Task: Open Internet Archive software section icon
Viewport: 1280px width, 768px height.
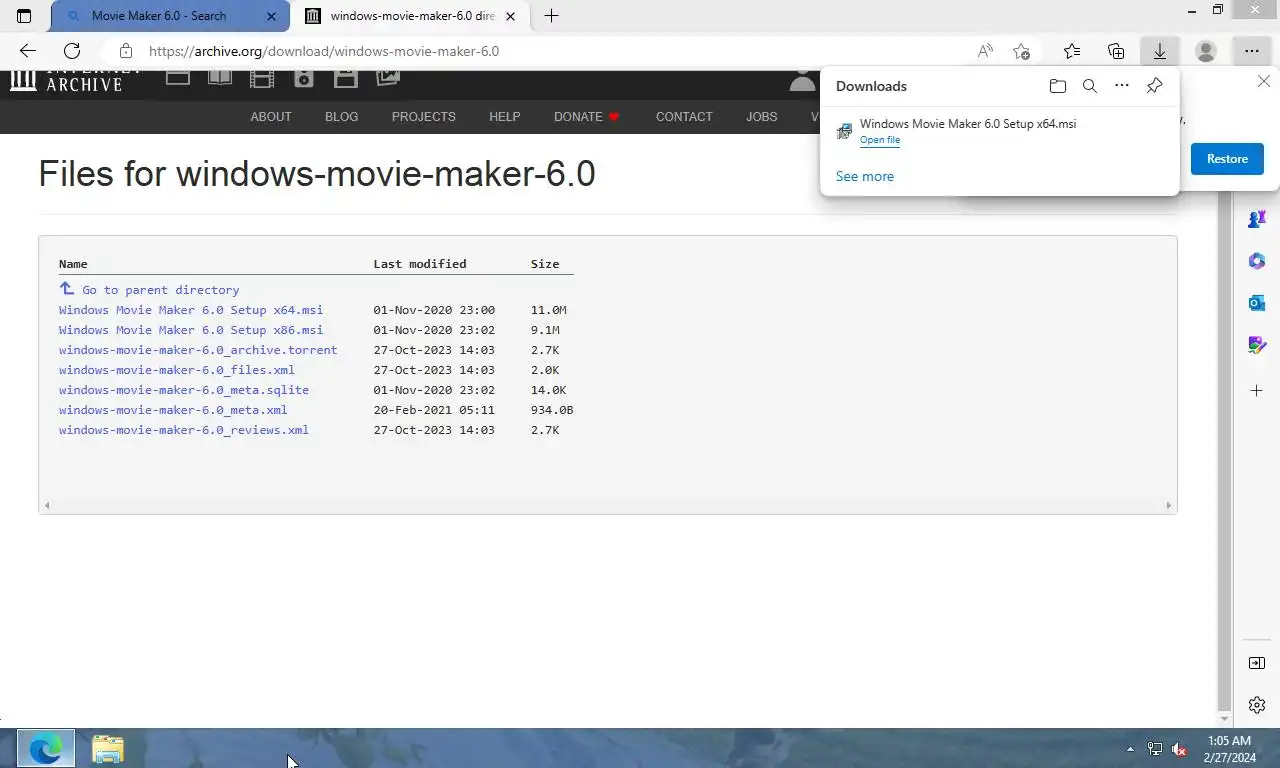Action: [346, 77]
